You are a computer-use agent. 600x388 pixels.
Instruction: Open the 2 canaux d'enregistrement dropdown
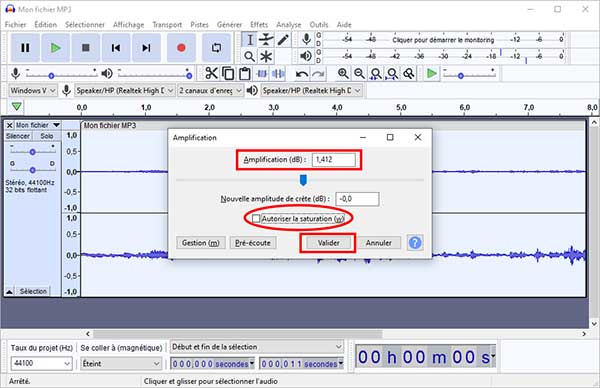pos(210,91)
